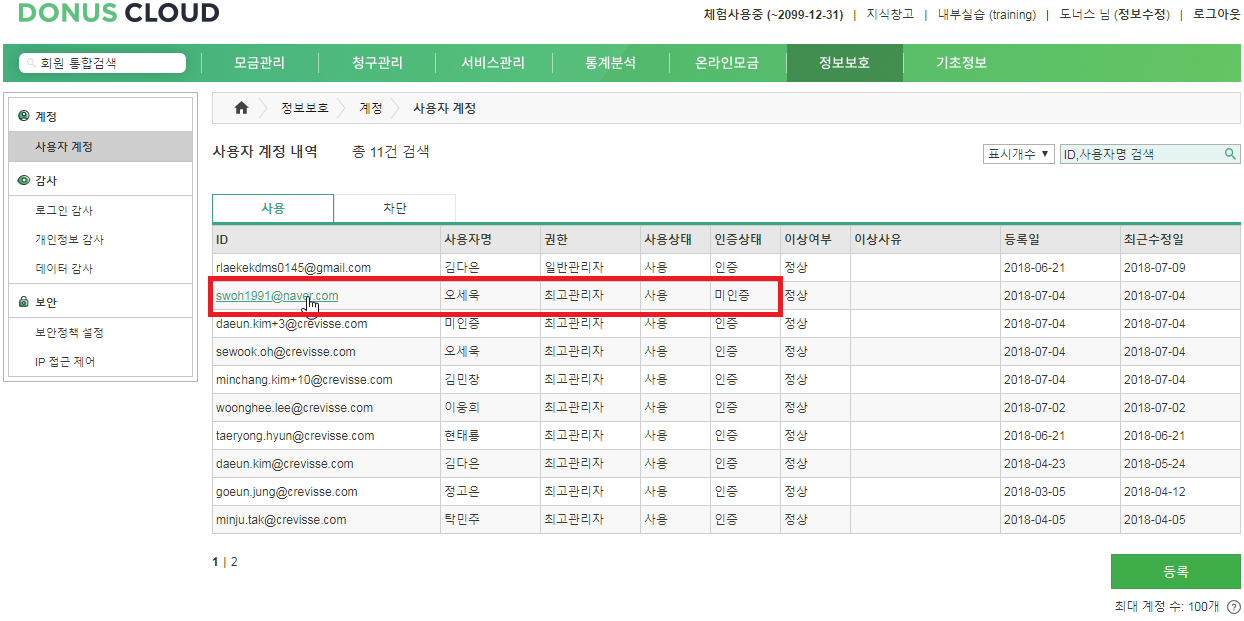This screenshot has width=1244, height=621.
Task: Click the green 등록 button
Action: 1176,571
